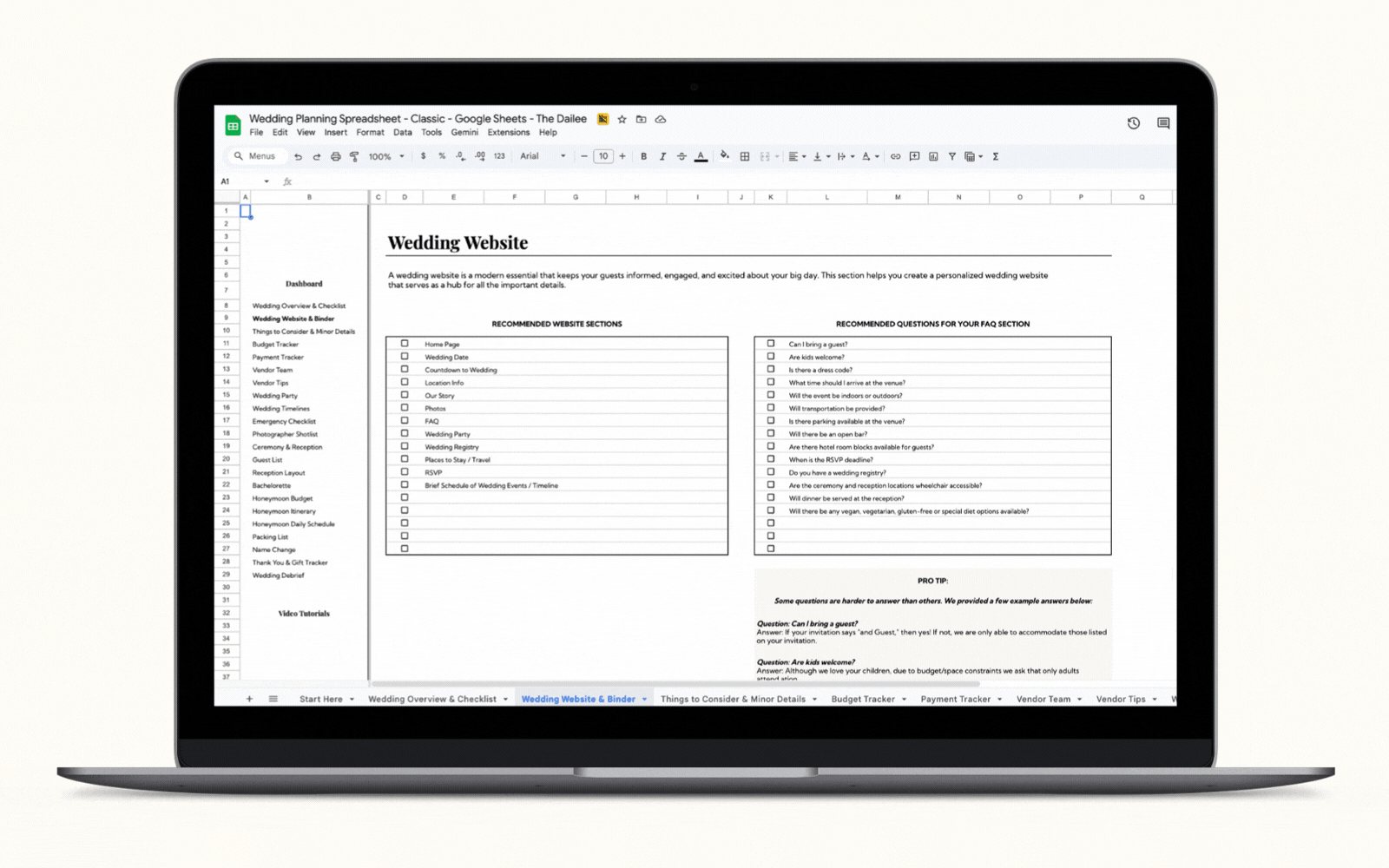The height and width of the screenshot is (868, 1389).
Task: Open the zoom 100% dropdown
Action: click(386, 156)
